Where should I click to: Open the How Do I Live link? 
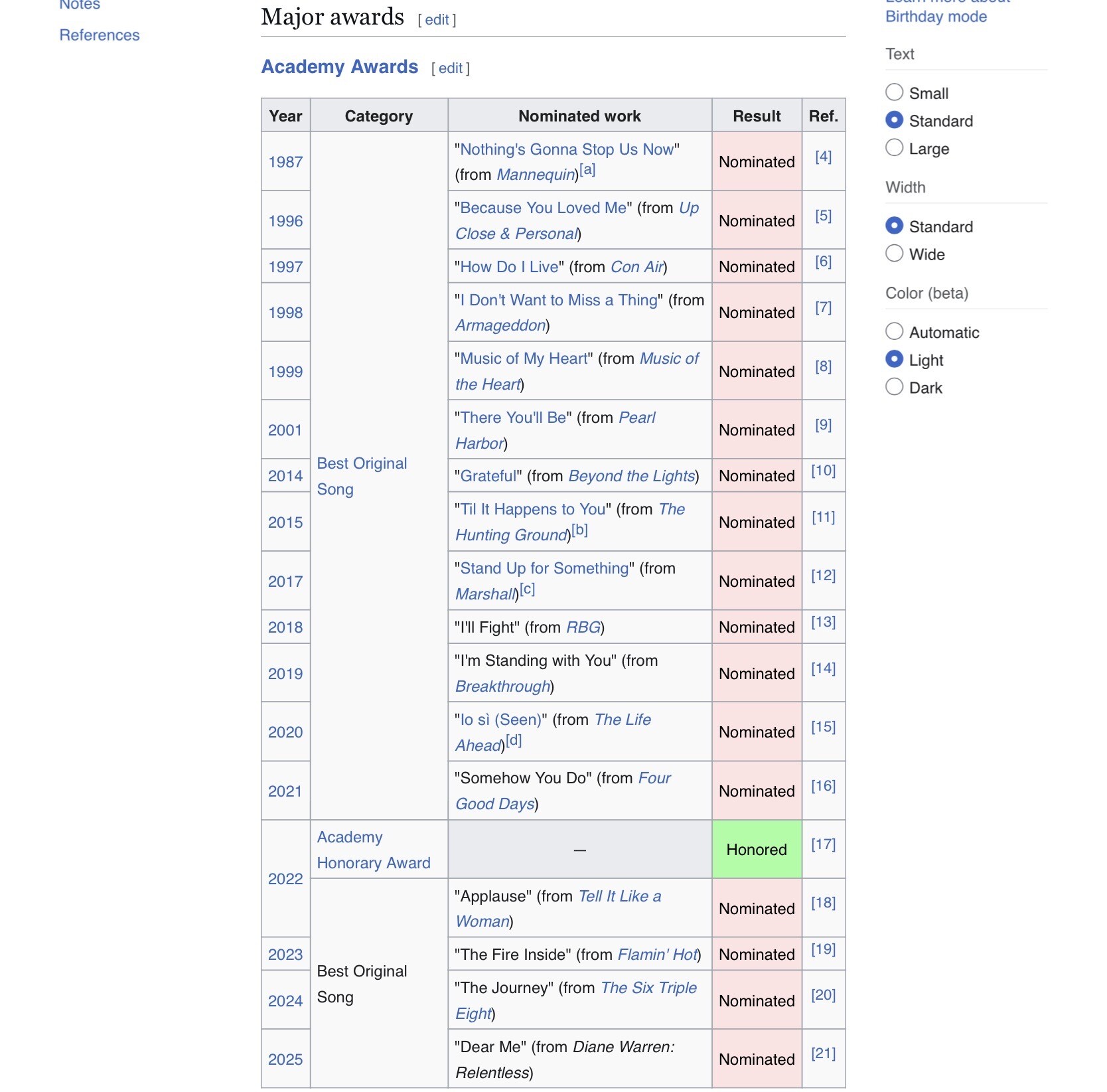(x=510, y=267)
